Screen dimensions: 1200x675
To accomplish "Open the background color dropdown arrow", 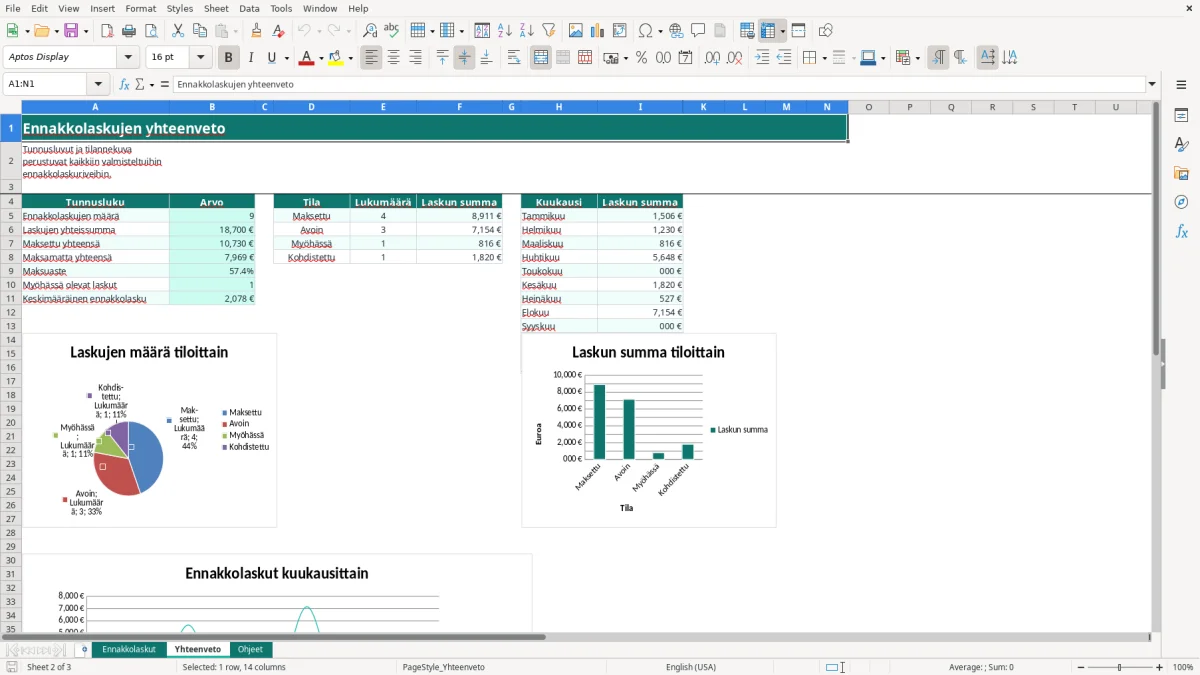I will point(349,58).
